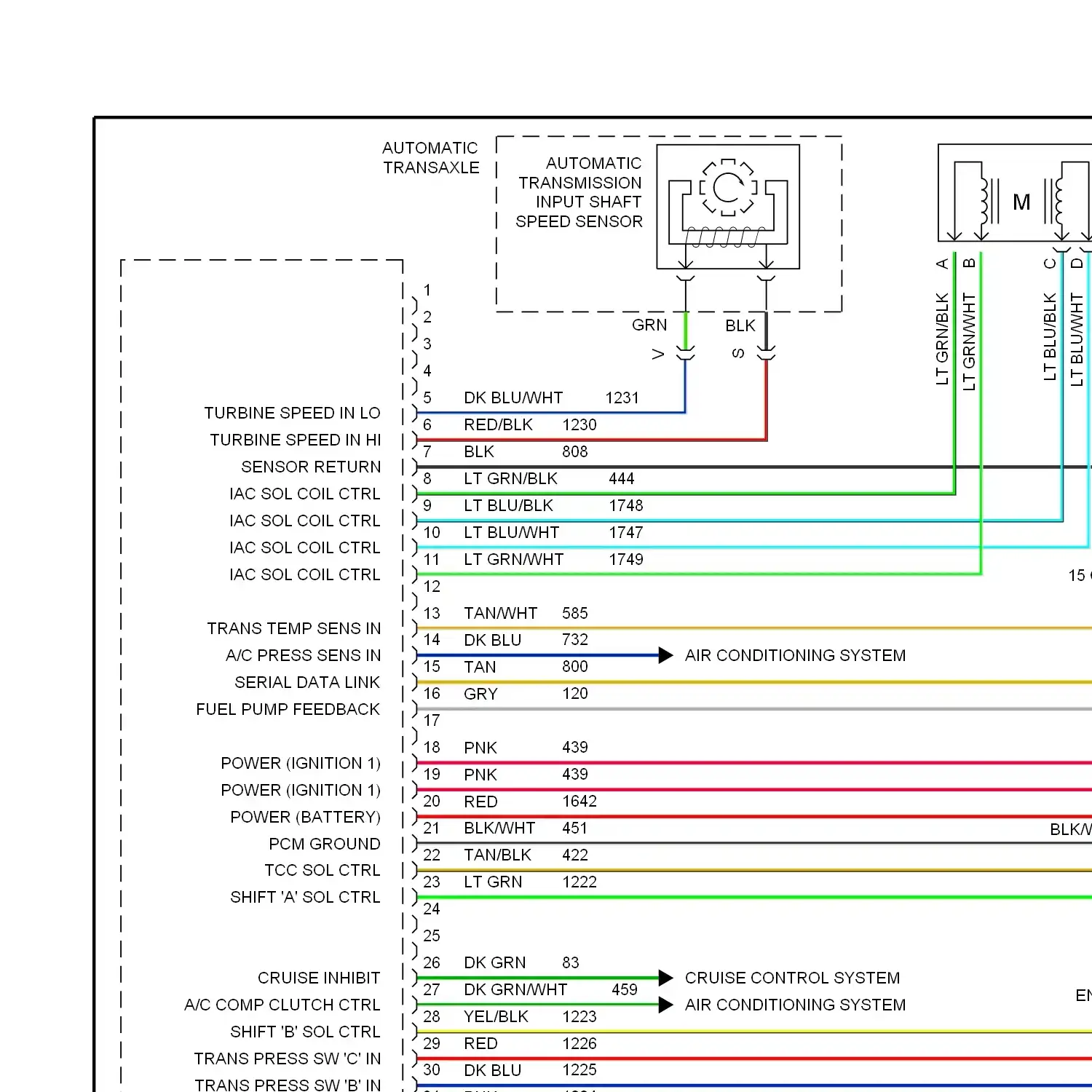Screen dimensions: 1092x1092
Task: Select the "SERIAL DATA LINK" label
Action: pyautogui.click(x=307, y=682)
